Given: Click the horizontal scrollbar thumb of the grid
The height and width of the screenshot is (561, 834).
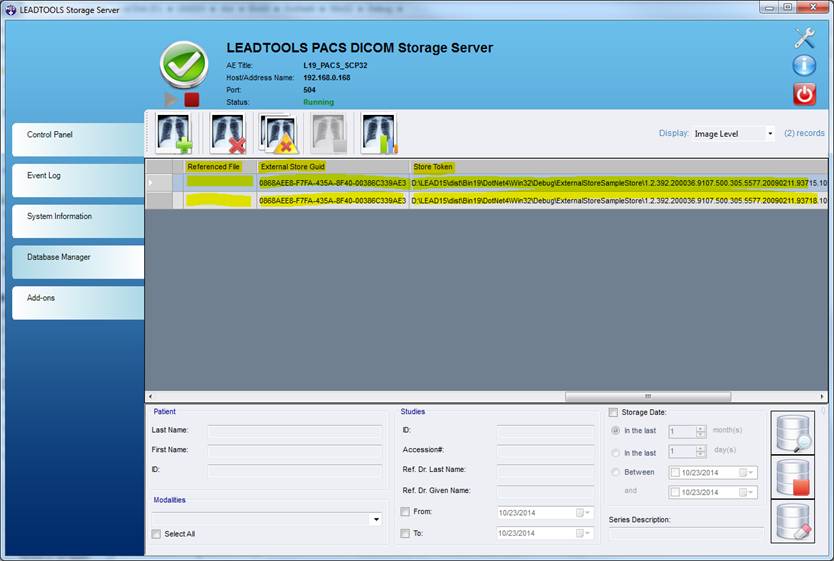Looking at the screenshot, I should (x=648, y=396).
